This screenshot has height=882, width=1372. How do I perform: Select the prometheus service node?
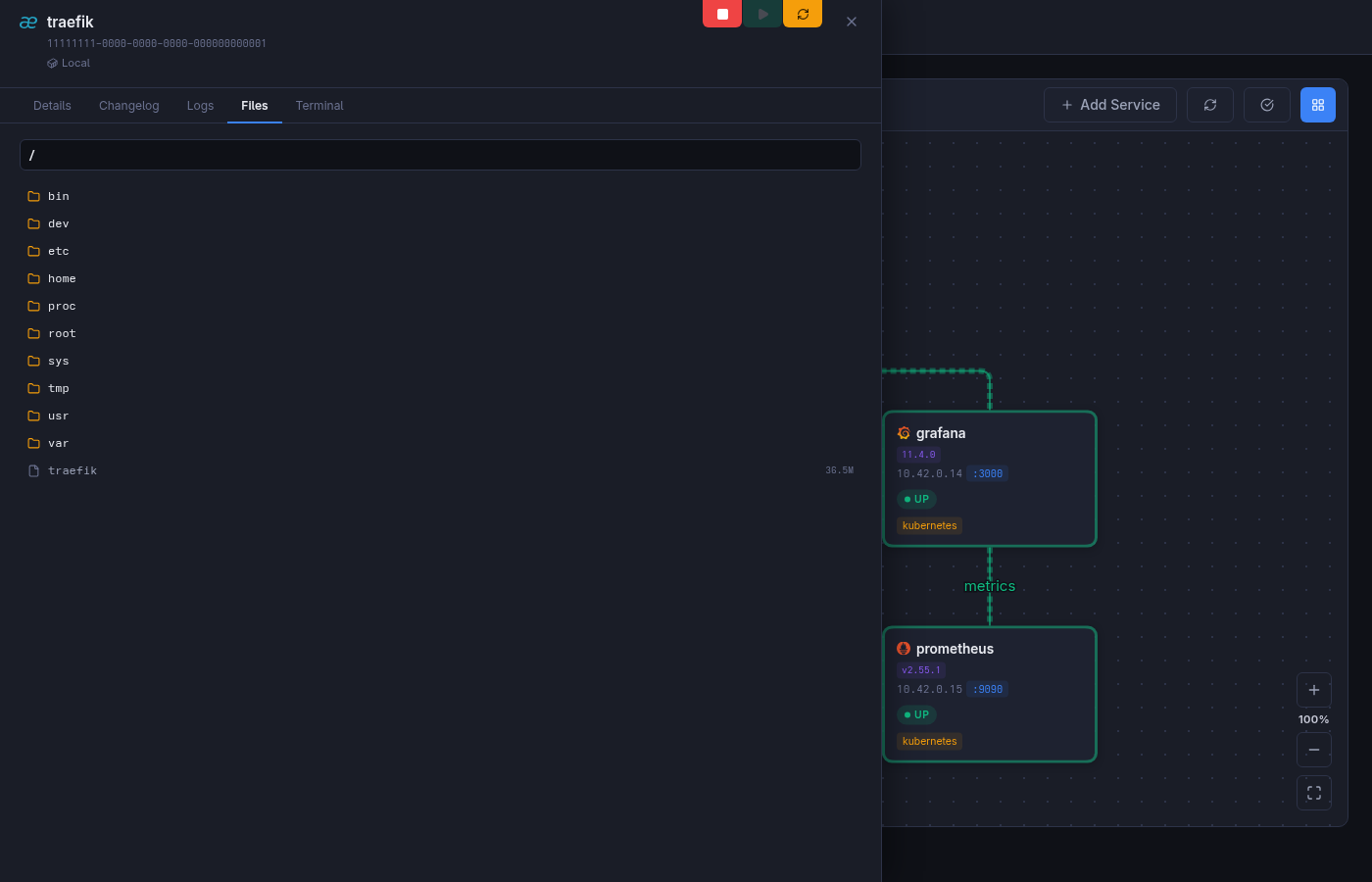tap(990, 695)
